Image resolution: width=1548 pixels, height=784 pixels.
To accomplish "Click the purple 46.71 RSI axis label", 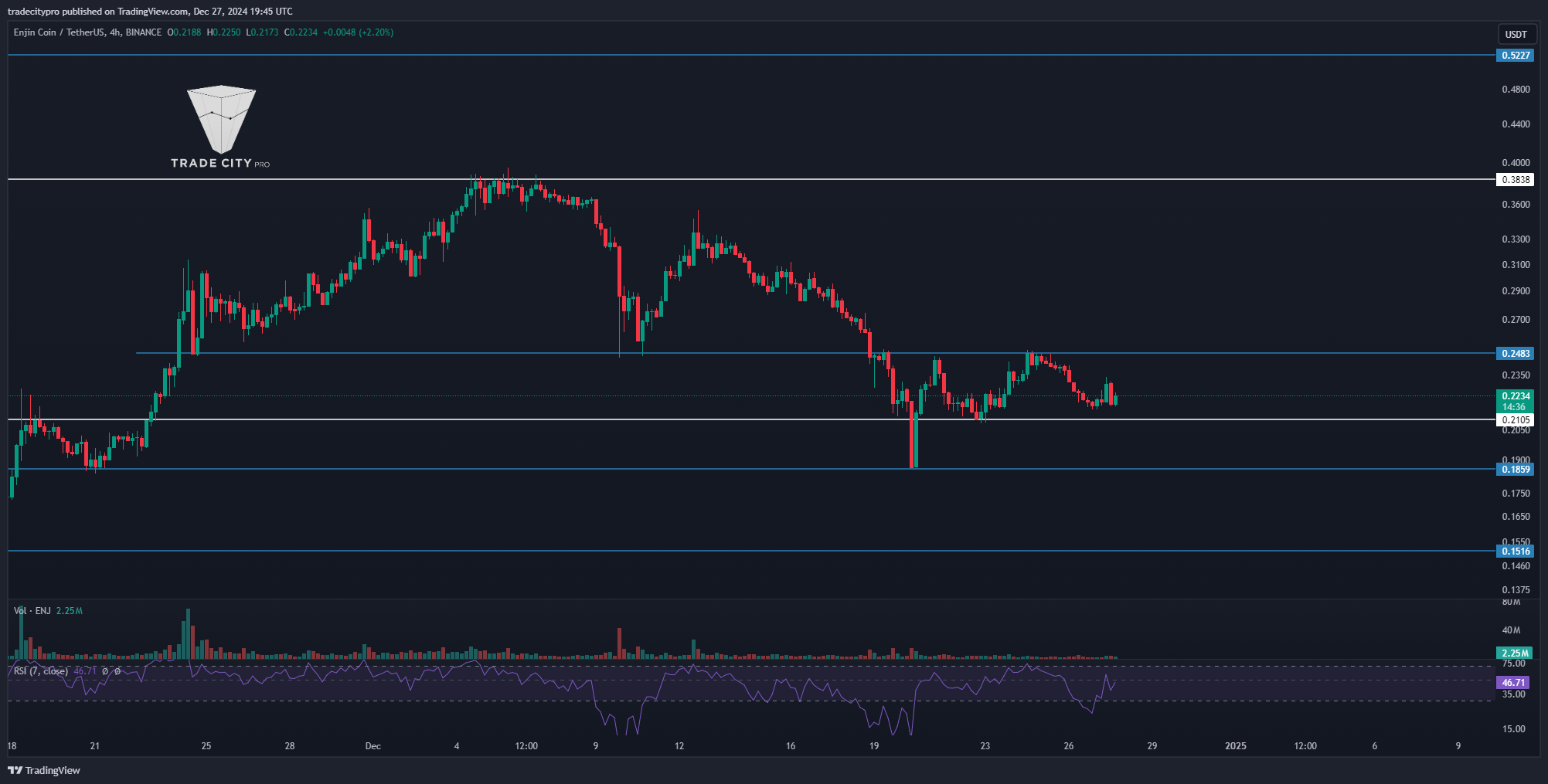I will pos(1513,683).
